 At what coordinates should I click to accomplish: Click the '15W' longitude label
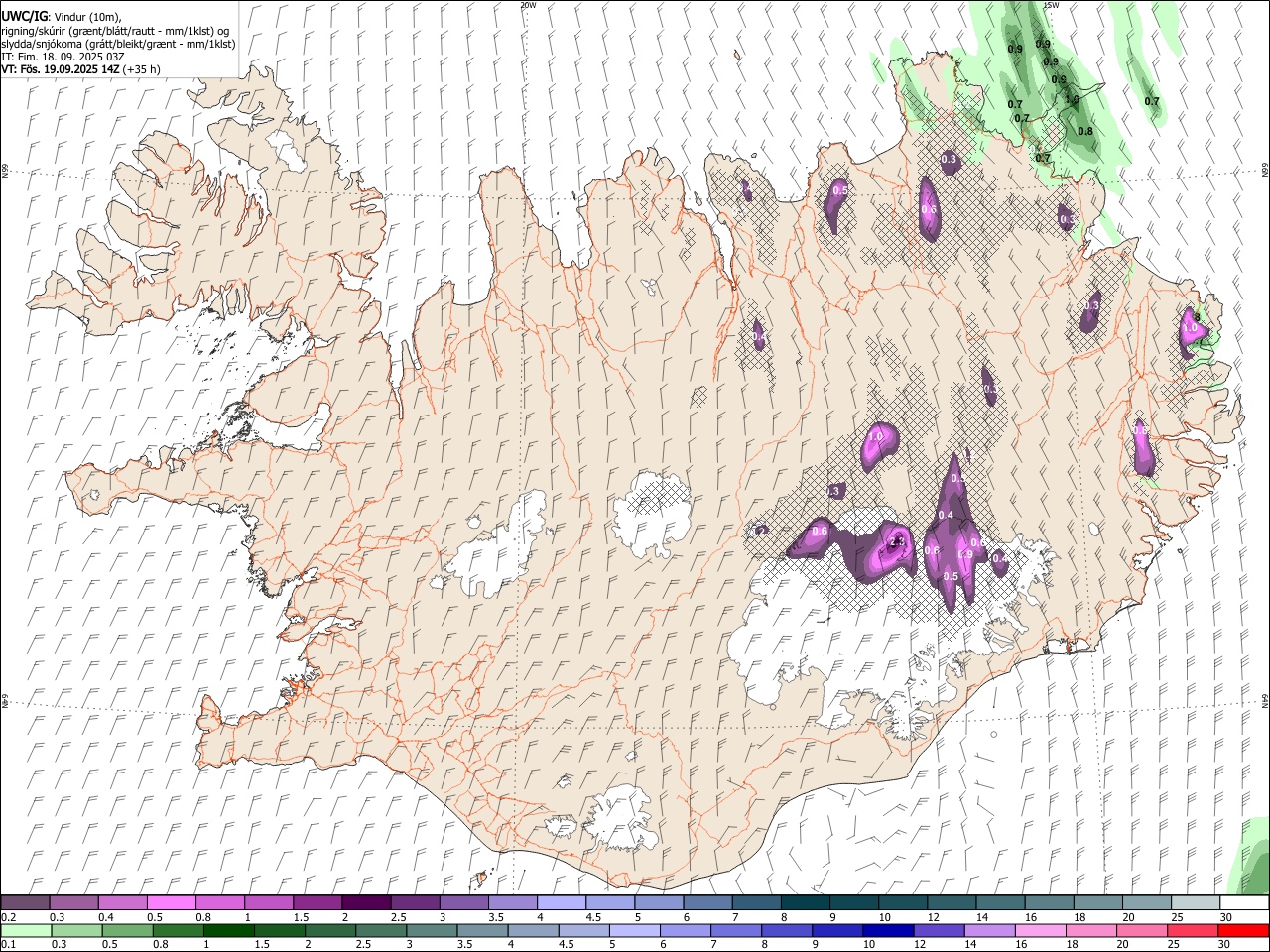tap(1052, 5)
